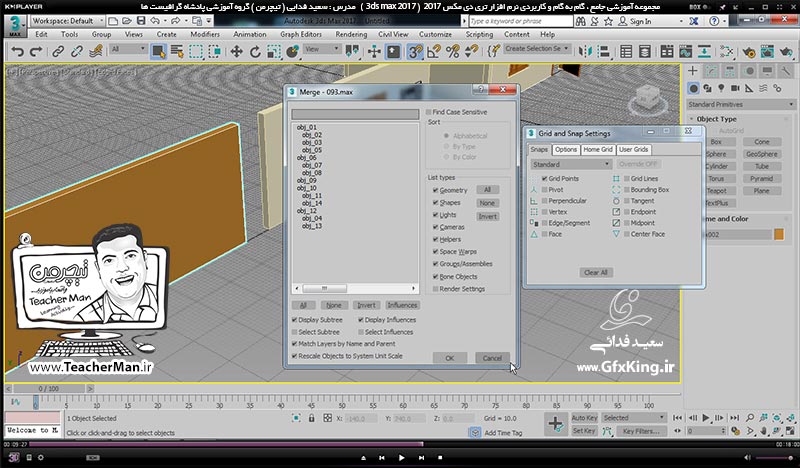Open Selected key filter dropdown
This screenshot has width=800, height=468.
tap(634, 418)
